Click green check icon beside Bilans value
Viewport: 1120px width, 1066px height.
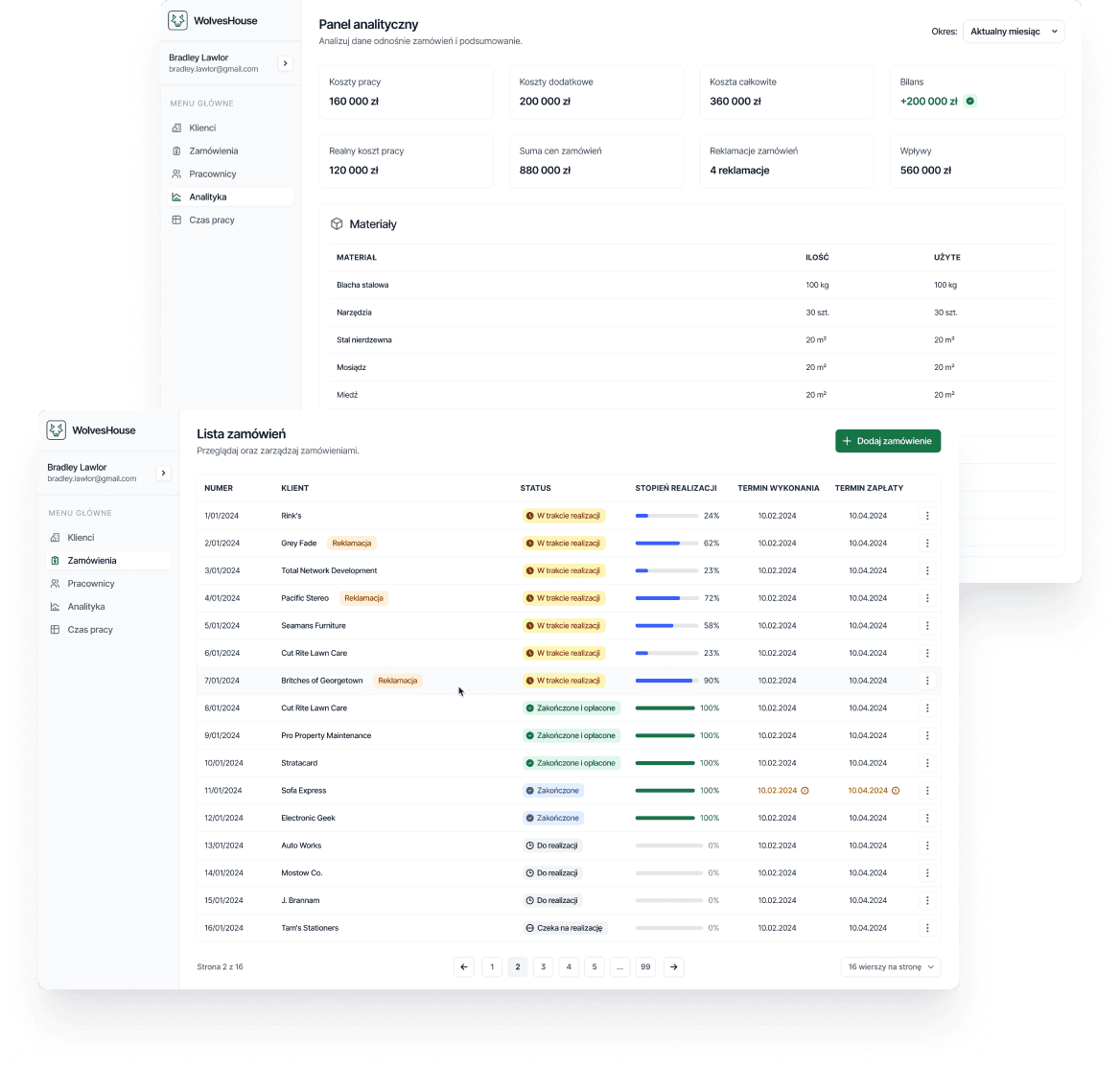coord(970,102)
